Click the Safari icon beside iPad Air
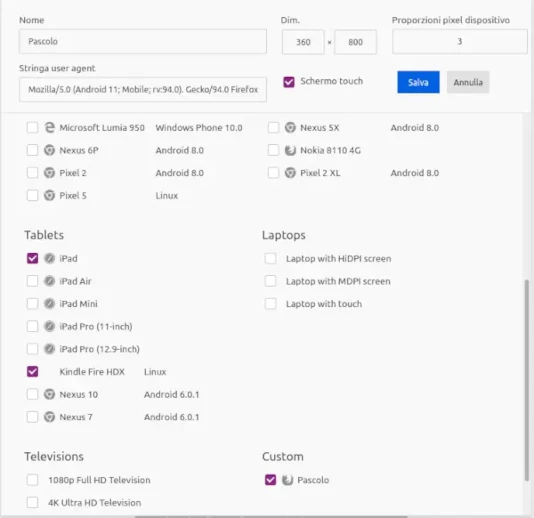The width and height of the screenshot is (534, 518). pos(49,281)
